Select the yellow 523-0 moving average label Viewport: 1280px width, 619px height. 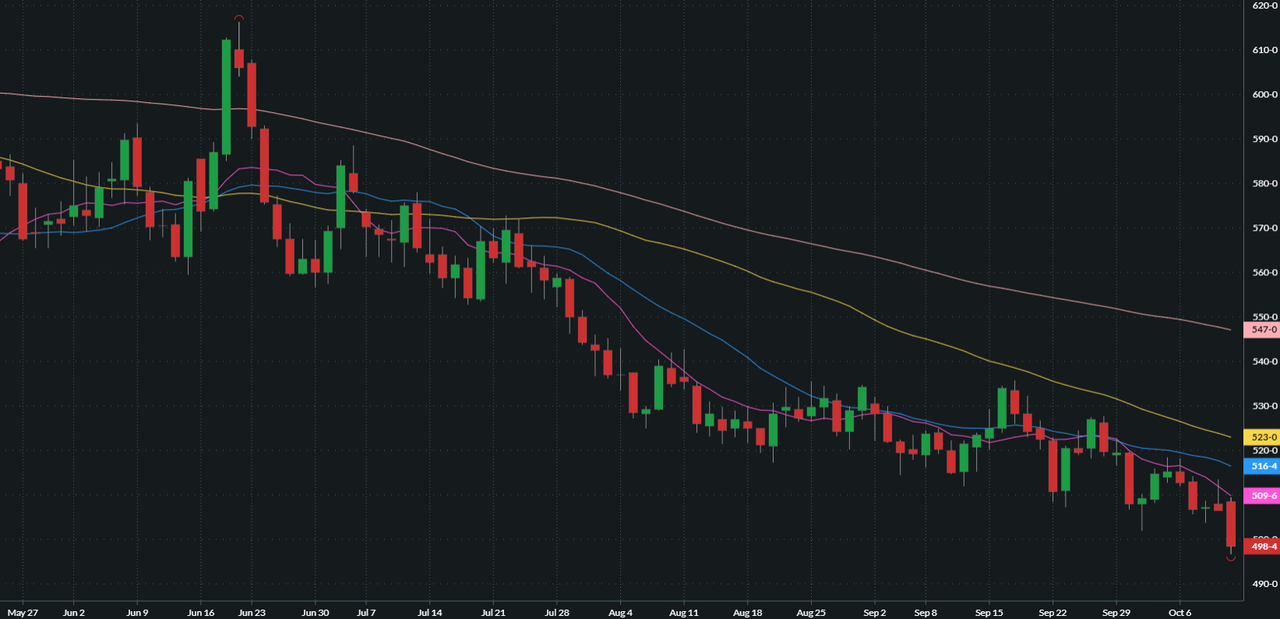click(x=1259, y=437)
